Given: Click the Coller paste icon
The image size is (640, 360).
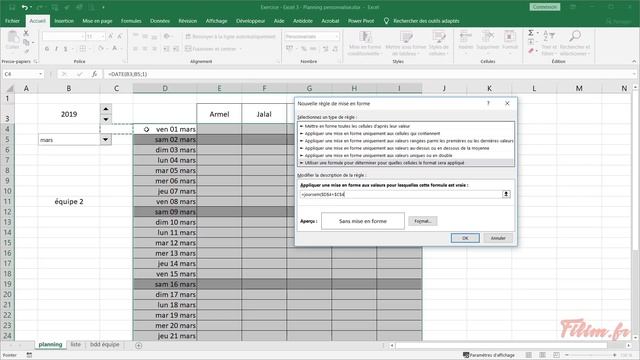Looking at the screenshot, I should pos(13,40).
